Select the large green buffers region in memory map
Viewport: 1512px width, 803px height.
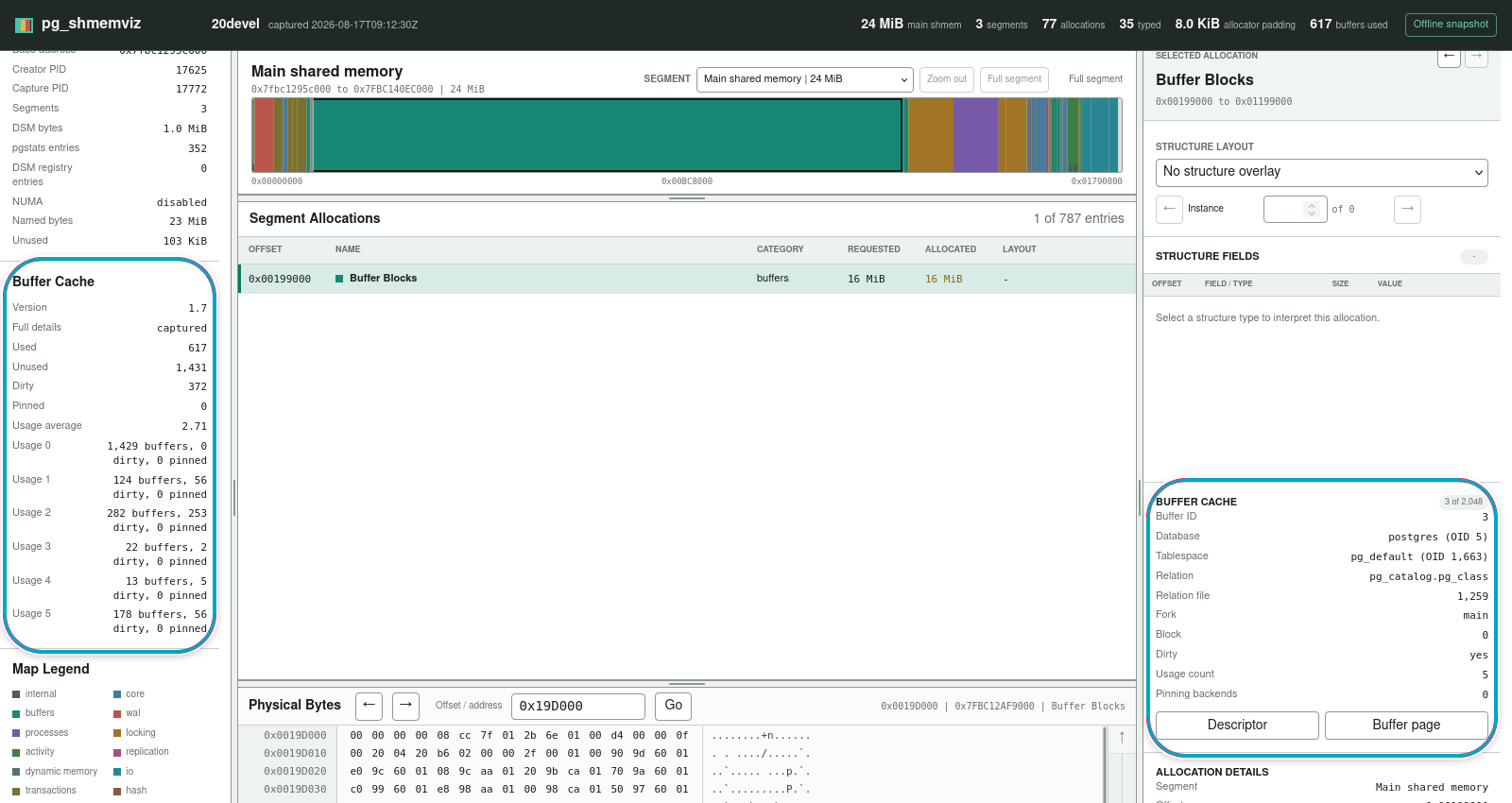pos(608,135)
